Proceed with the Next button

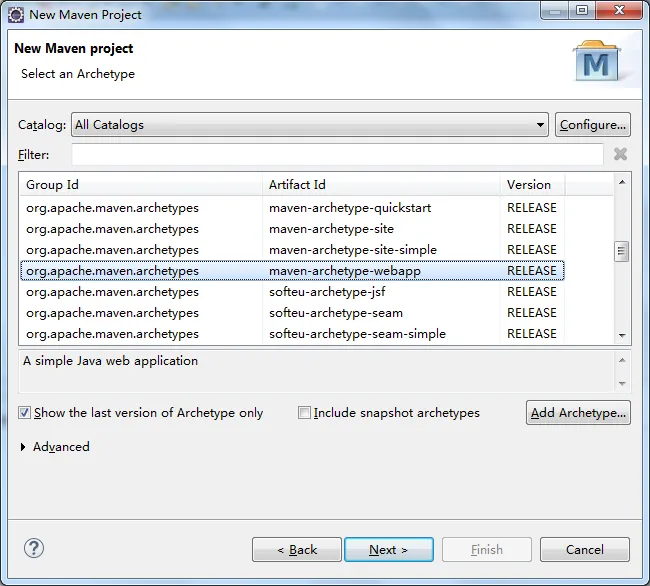[x=389, y=550]
